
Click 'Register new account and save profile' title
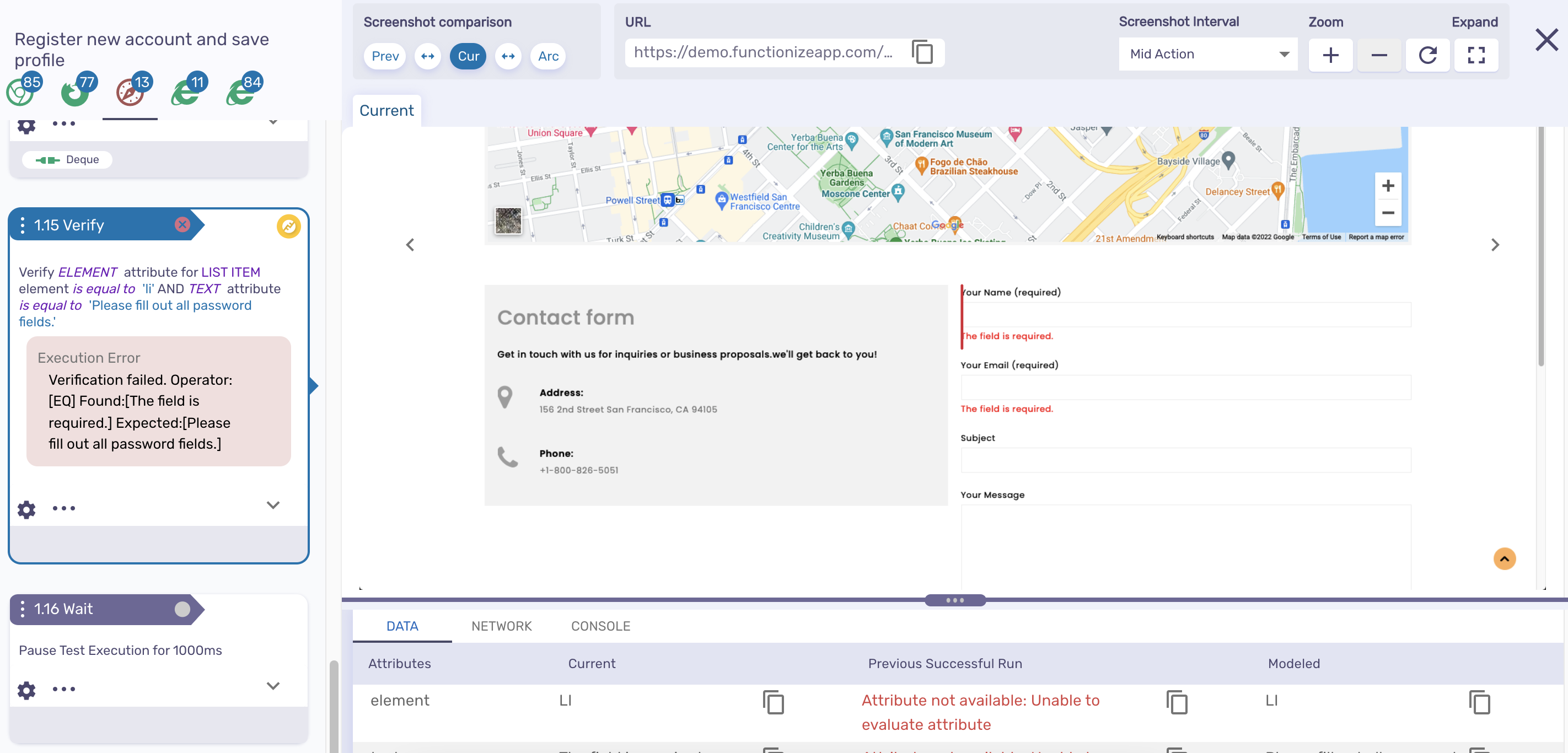(x=141, y=49)
